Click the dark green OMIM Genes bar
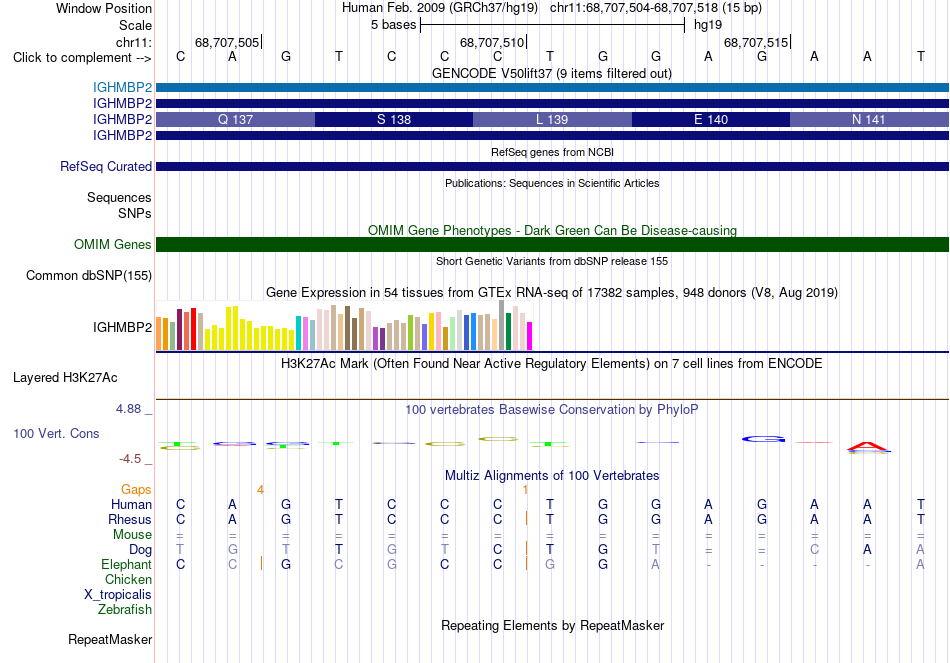 [553, 244]
